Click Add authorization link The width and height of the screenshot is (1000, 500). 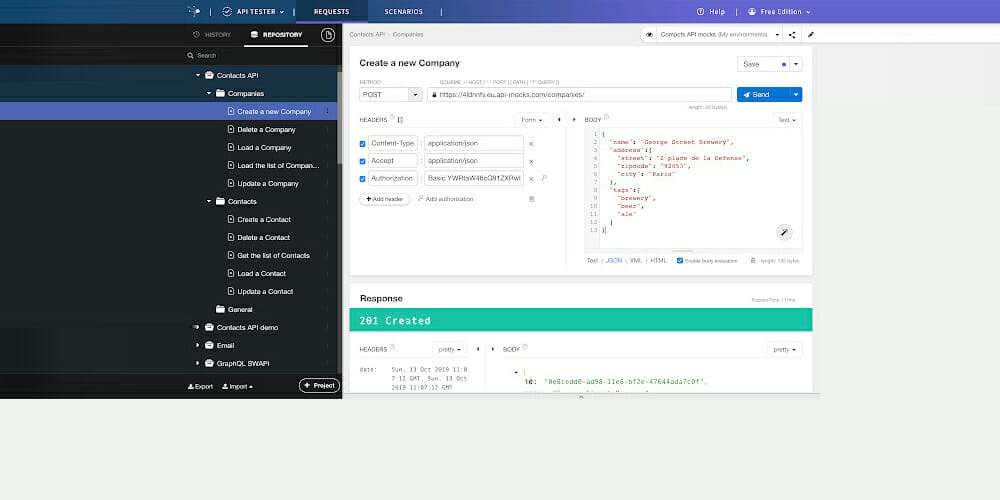[445, 199]
